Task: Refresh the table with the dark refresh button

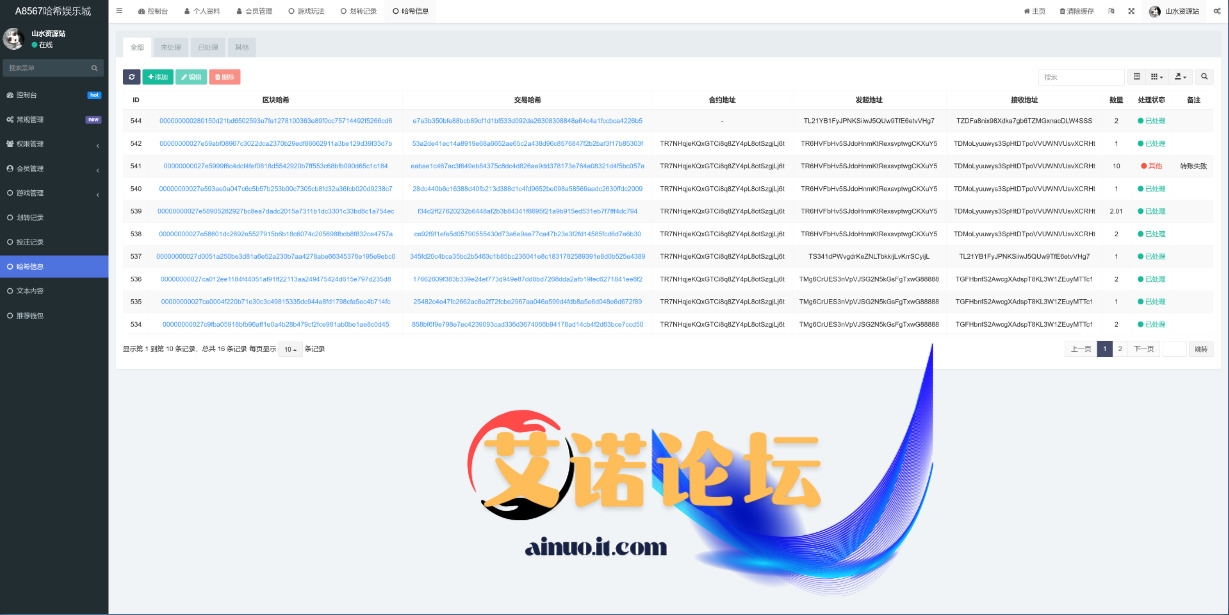Action: [132, 77]
